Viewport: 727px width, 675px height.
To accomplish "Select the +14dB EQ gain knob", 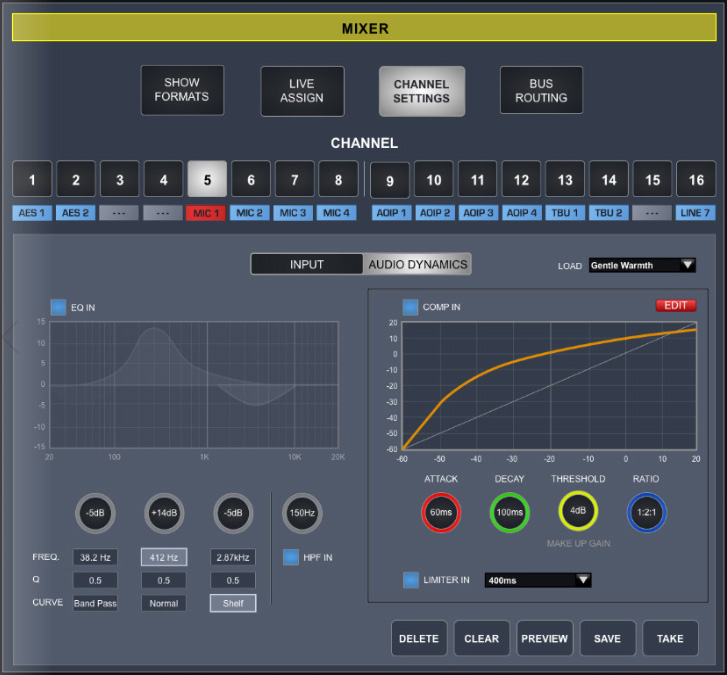I will click(164, 513).
